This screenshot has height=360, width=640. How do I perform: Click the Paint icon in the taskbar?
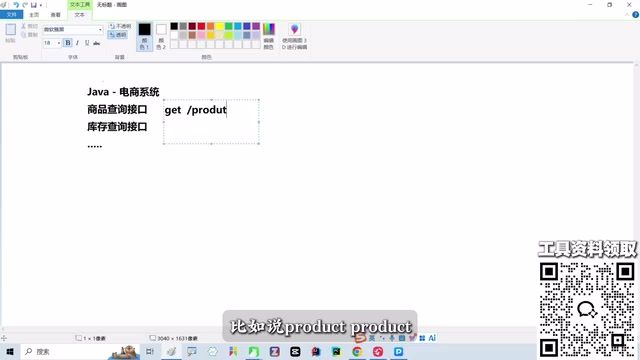pyautogui.click(x=171, y=351)
